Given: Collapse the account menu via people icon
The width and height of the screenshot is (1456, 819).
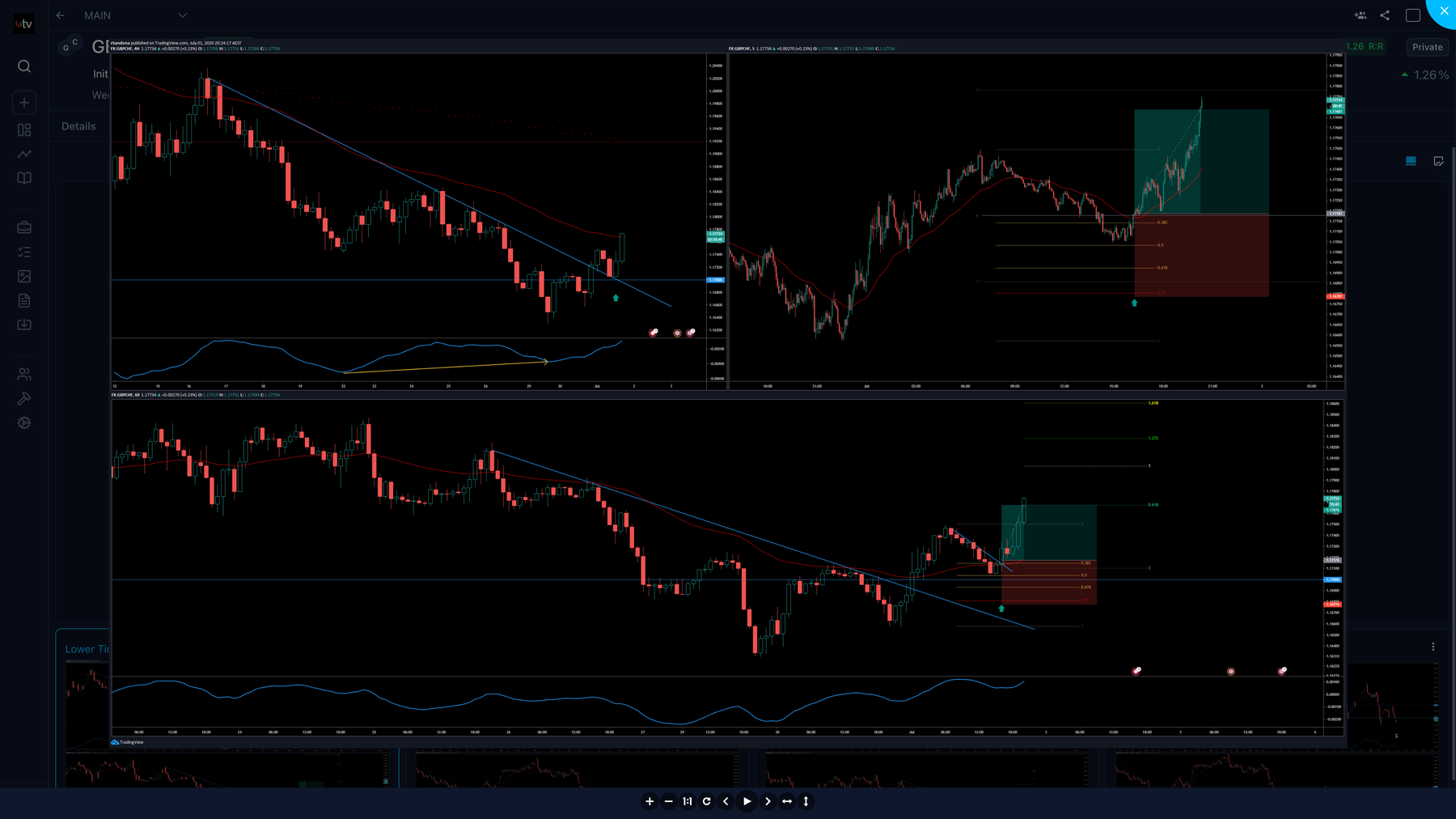Looking at the screenshot, I should coord(24,373).
